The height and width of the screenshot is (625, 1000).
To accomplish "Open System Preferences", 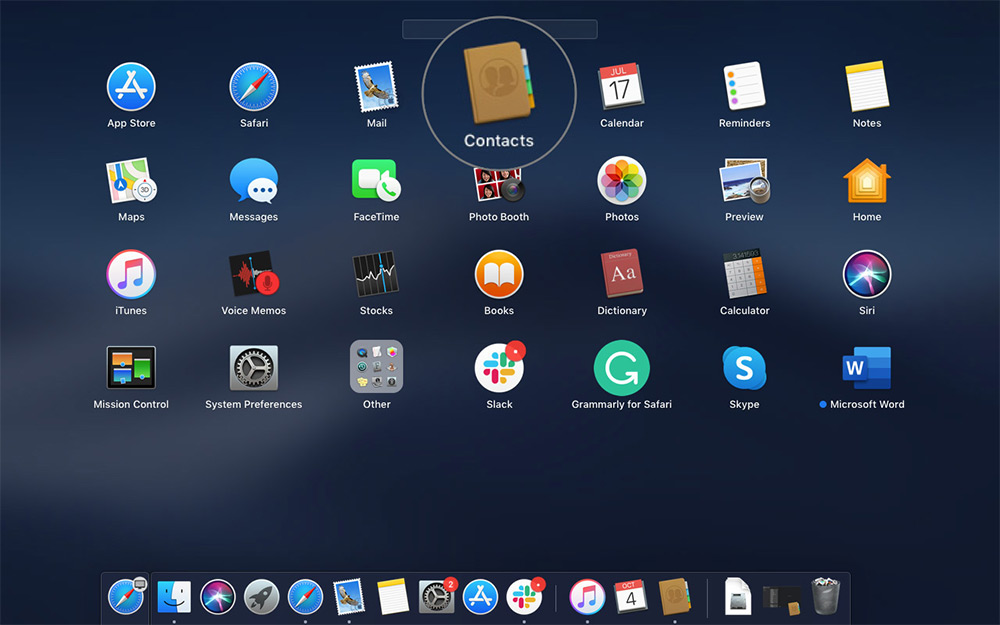I will (253, 367).
